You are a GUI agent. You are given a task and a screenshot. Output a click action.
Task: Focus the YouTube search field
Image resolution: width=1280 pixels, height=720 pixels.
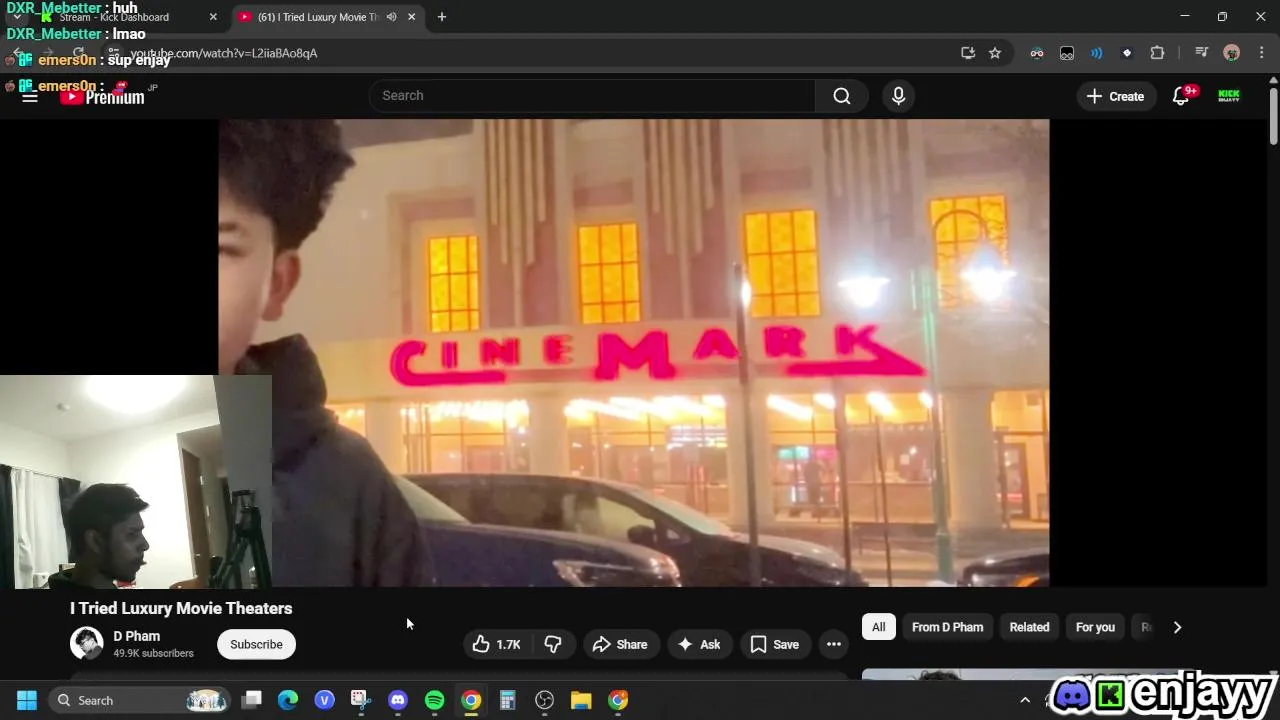pos(593,96)
